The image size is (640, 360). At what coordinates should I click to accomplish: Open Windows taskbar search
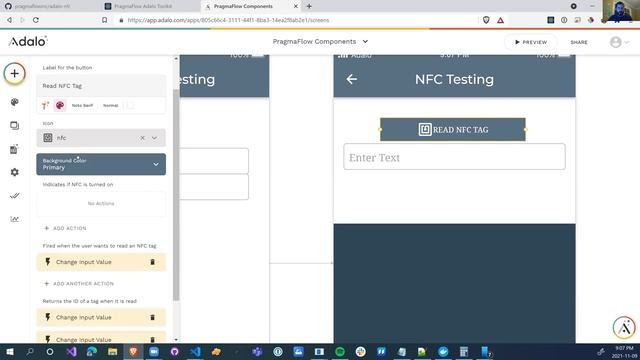tap(30, 351)
